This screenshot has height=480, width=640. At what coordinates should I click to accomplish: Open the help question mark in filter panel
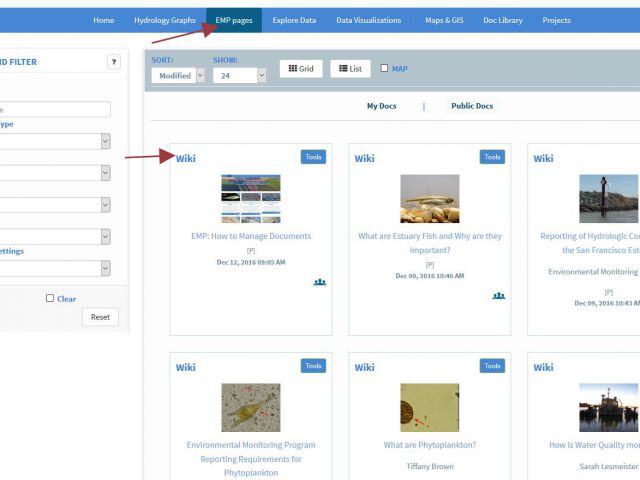(114, 62)
